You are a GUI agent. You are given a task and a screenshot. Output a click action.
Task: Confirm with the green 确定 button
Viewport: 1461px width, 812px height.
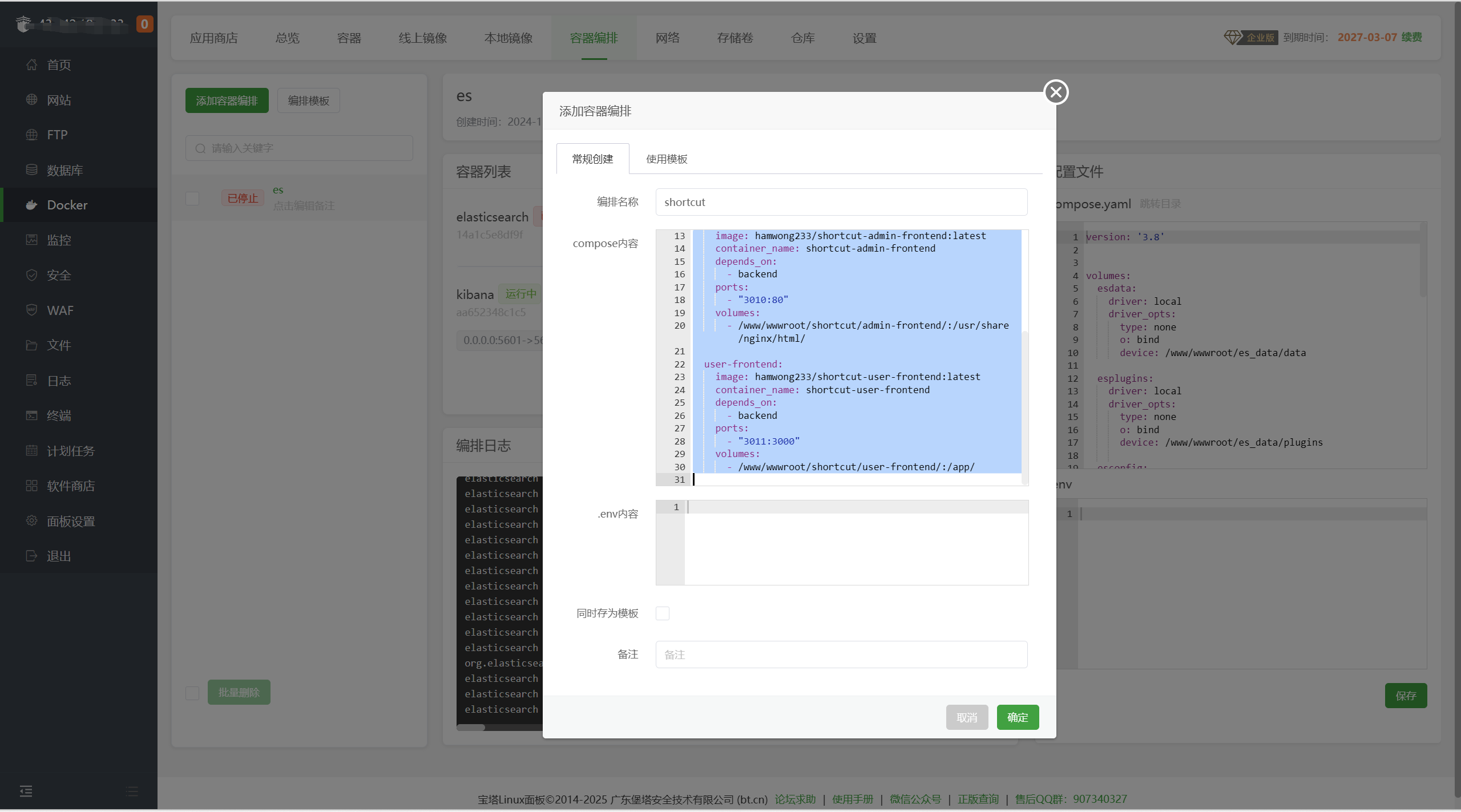(1018, 717)
